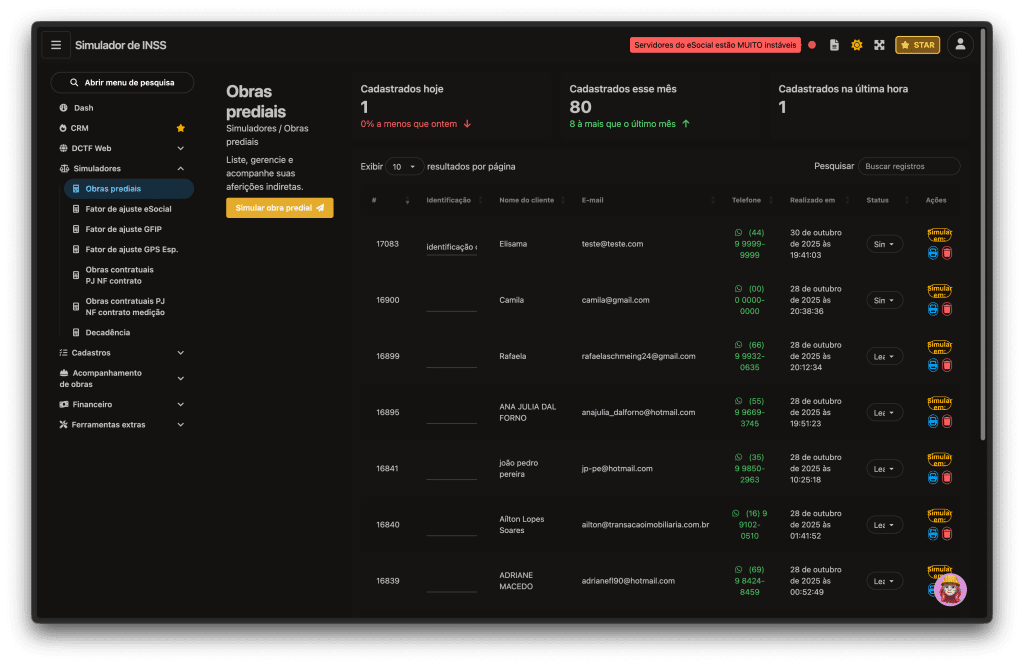Toggle sort order on the # column
The height and width of the screenshot is (665, 1024).
(x=407, y=200)
